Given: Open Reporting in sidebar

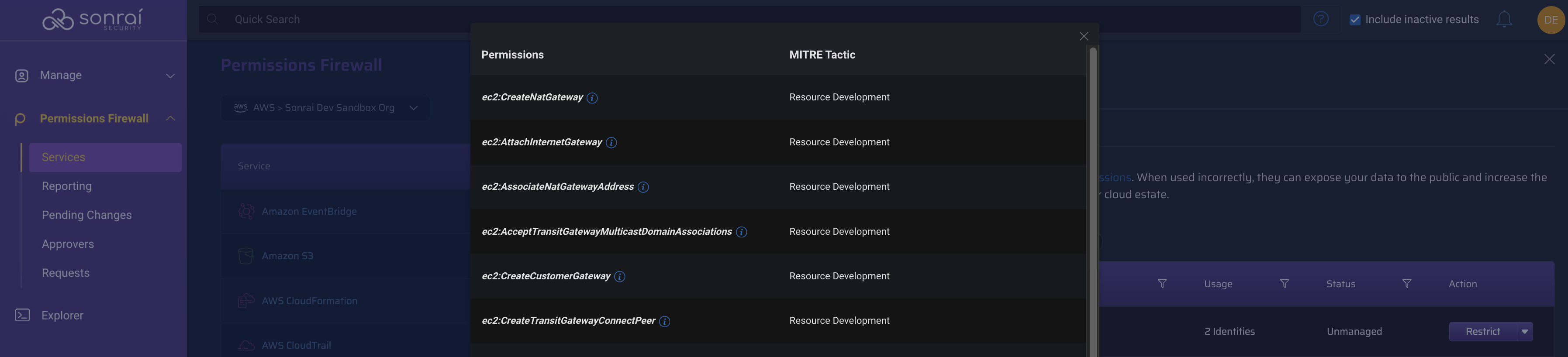Looking at the screenshot, I should pyautogui.click(x=67, y=186).
